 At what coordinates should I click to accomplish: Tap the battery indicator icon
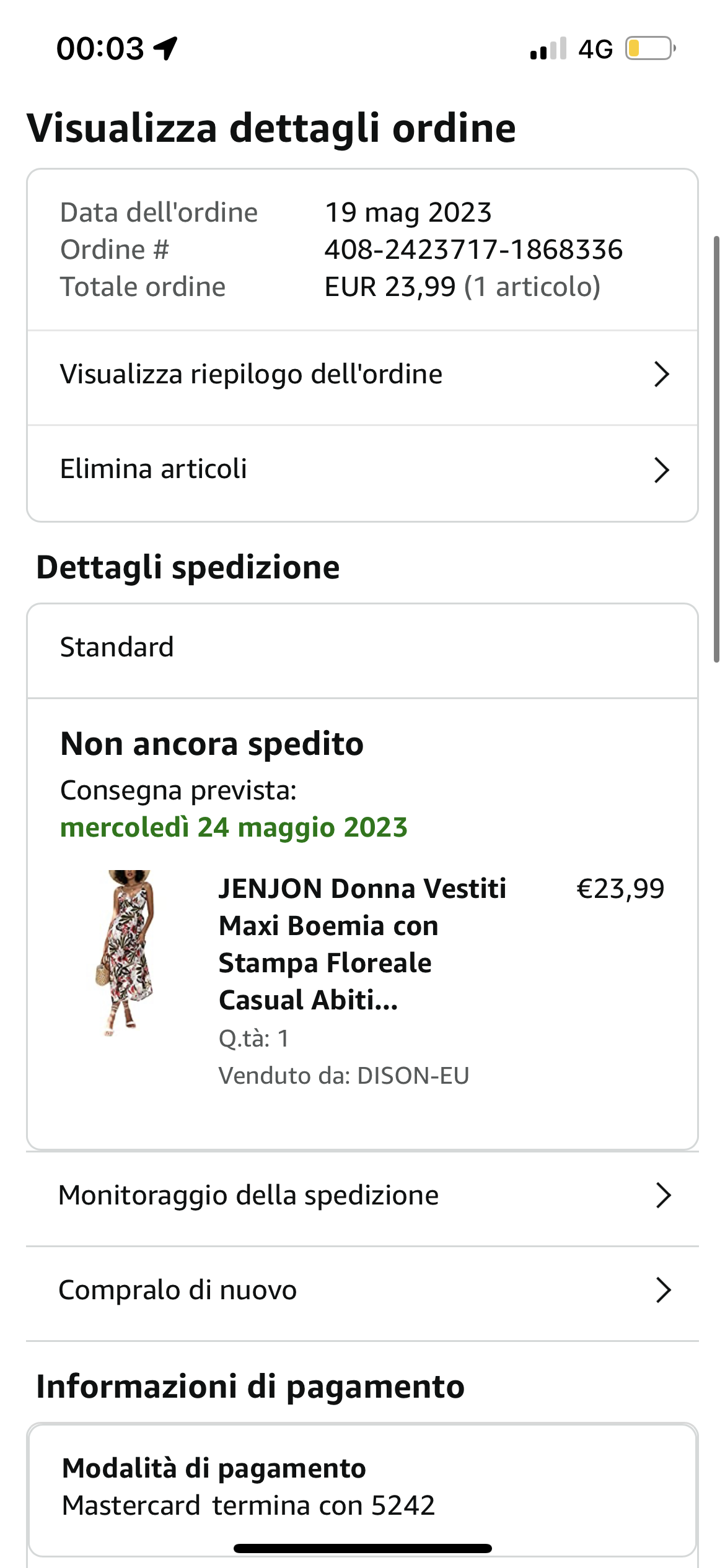pyautogui.click(x=649, y=48)
